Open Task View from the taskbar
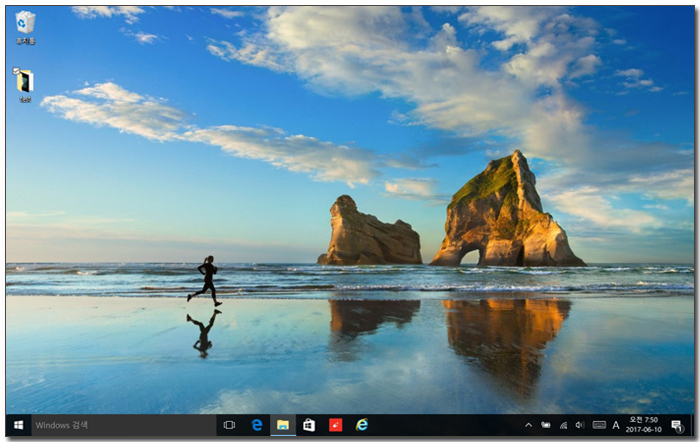Image resolution: width=700 pixels, height=442 pixels. pos(229,425)
